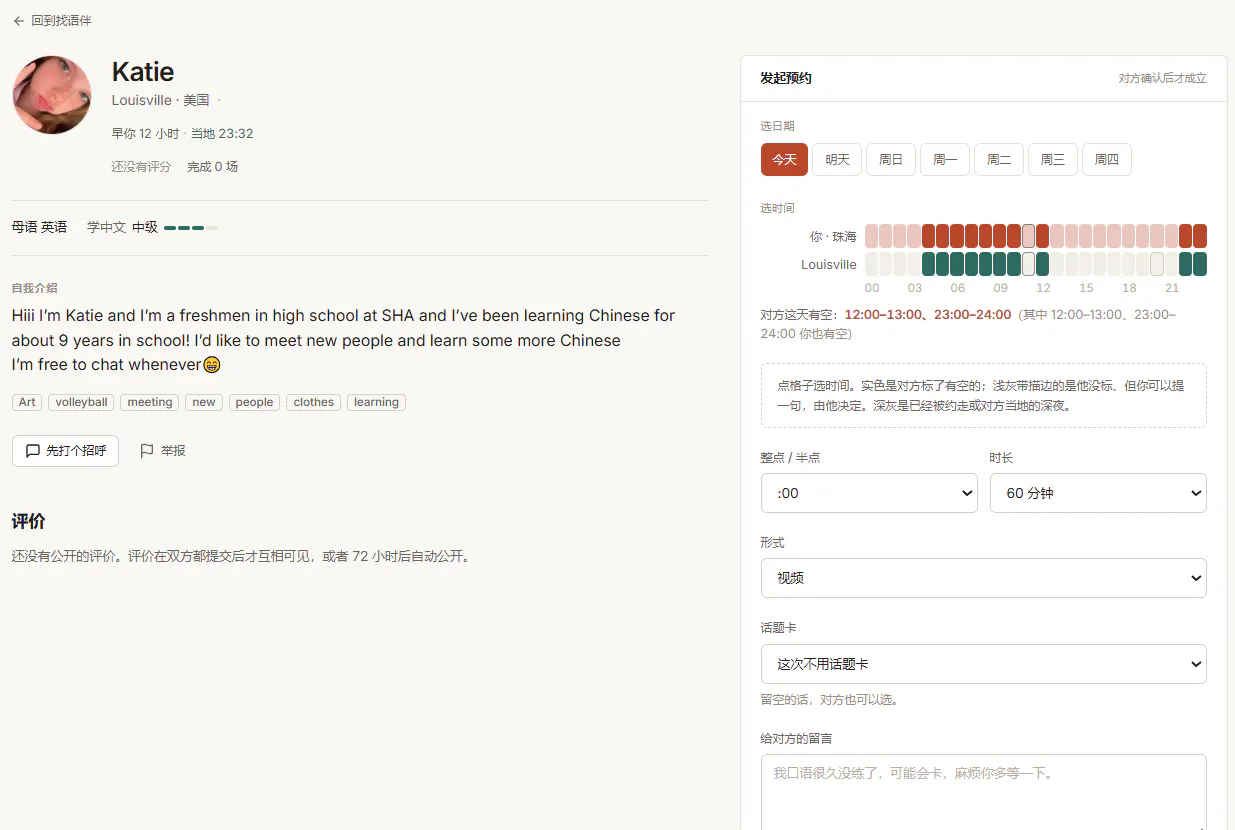Viewport: 1235px width, 830px height.
Task: Expand the 话题卡 dropdown 这次不用话题卡
Action: (984, 664)
